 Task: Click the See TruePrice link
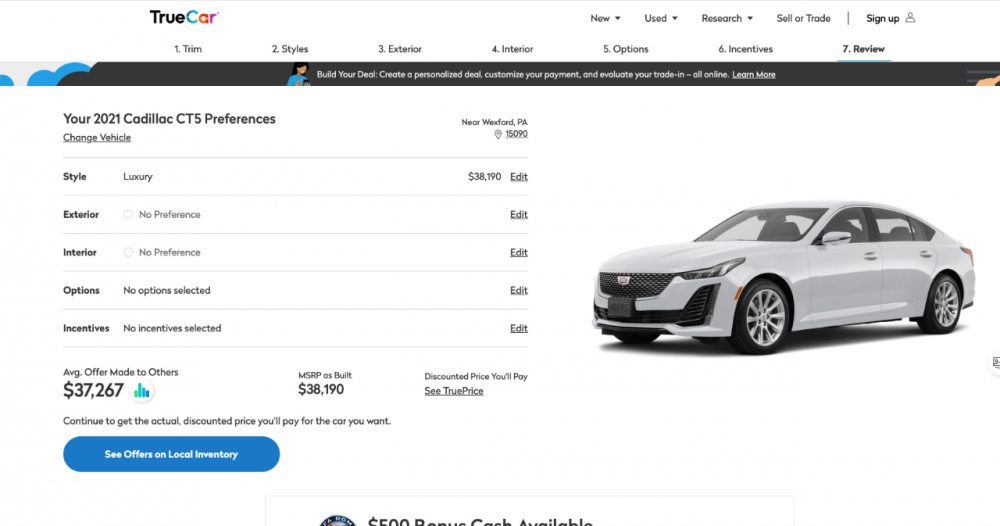453,391
